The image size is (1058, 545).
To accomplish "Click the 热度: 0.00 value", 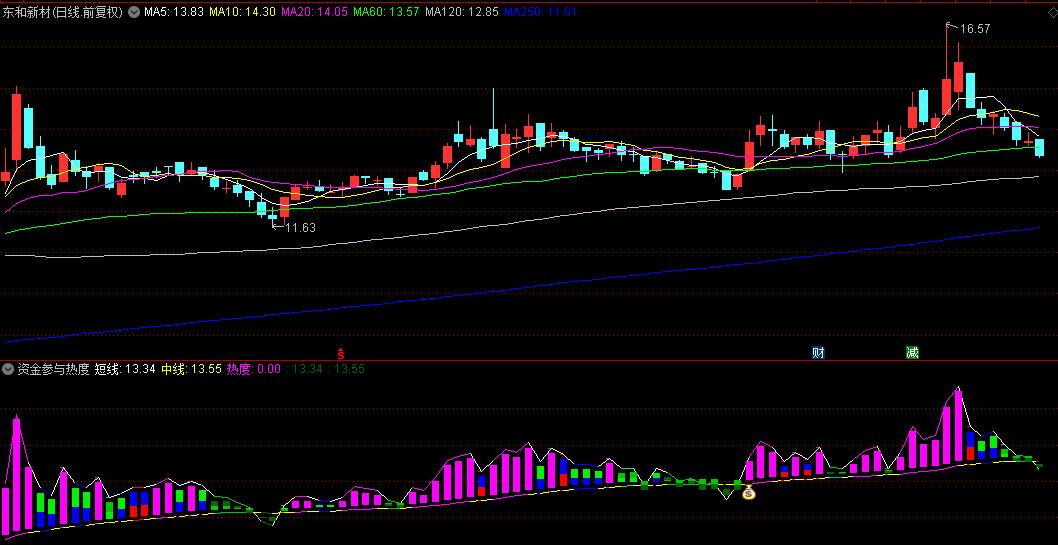I will click(254, 369).
